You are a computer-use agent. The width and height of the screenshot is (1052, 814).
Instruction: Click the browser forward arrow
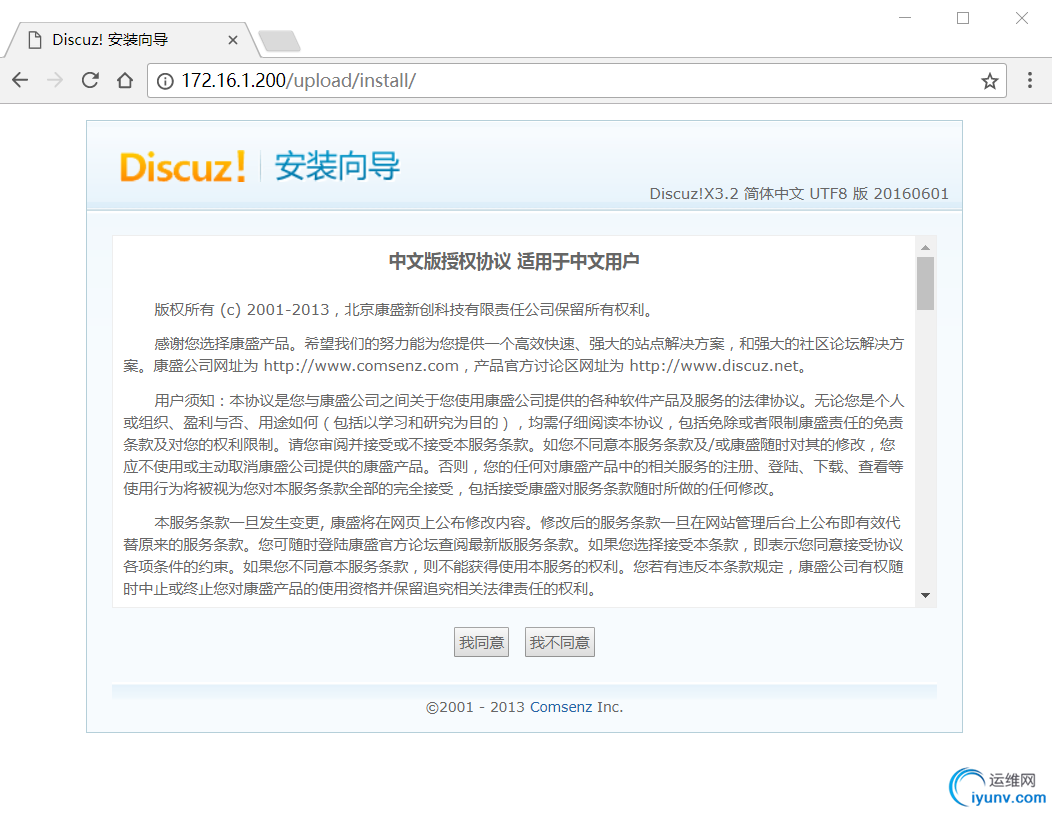click(55, 81)
